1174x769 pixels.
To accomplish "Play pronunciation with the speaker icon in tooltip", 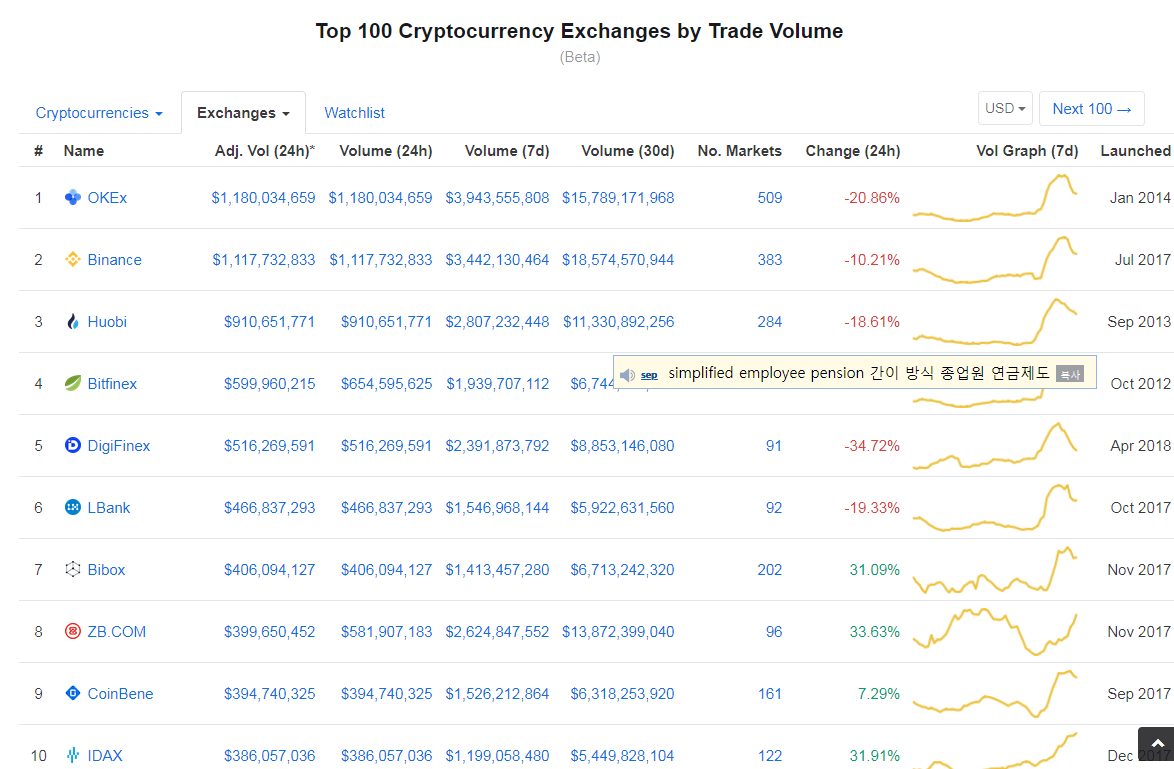I will [627, 374].
